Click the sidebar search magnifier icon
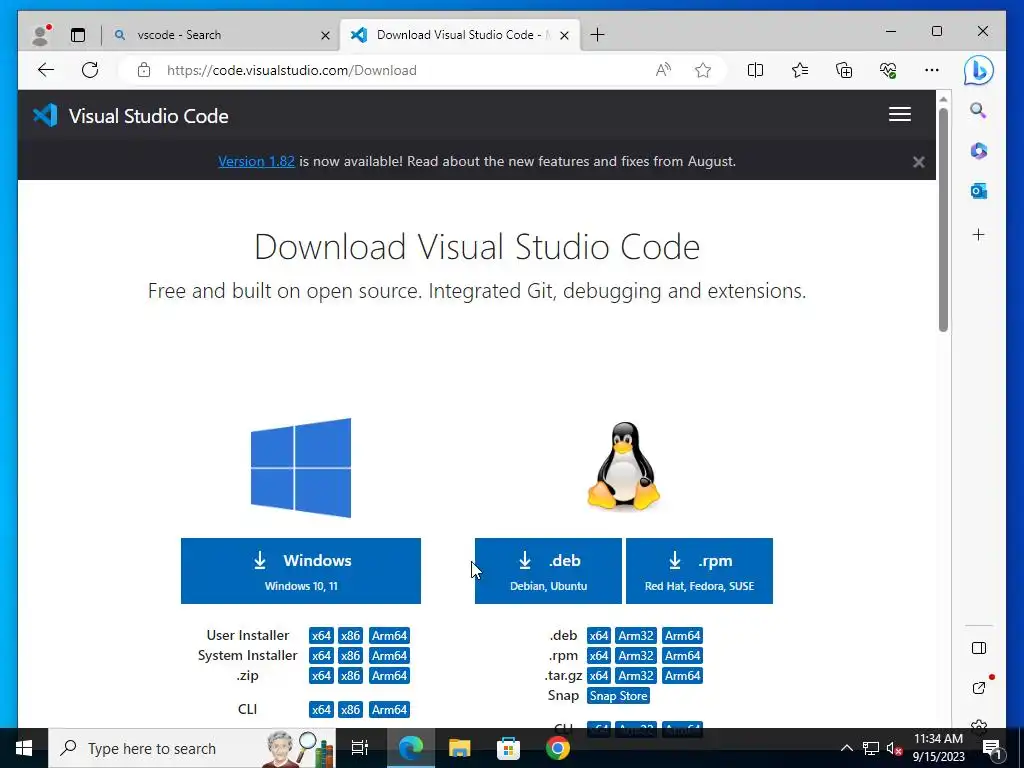The image size is (1024, 768). (x=978, y=110)
